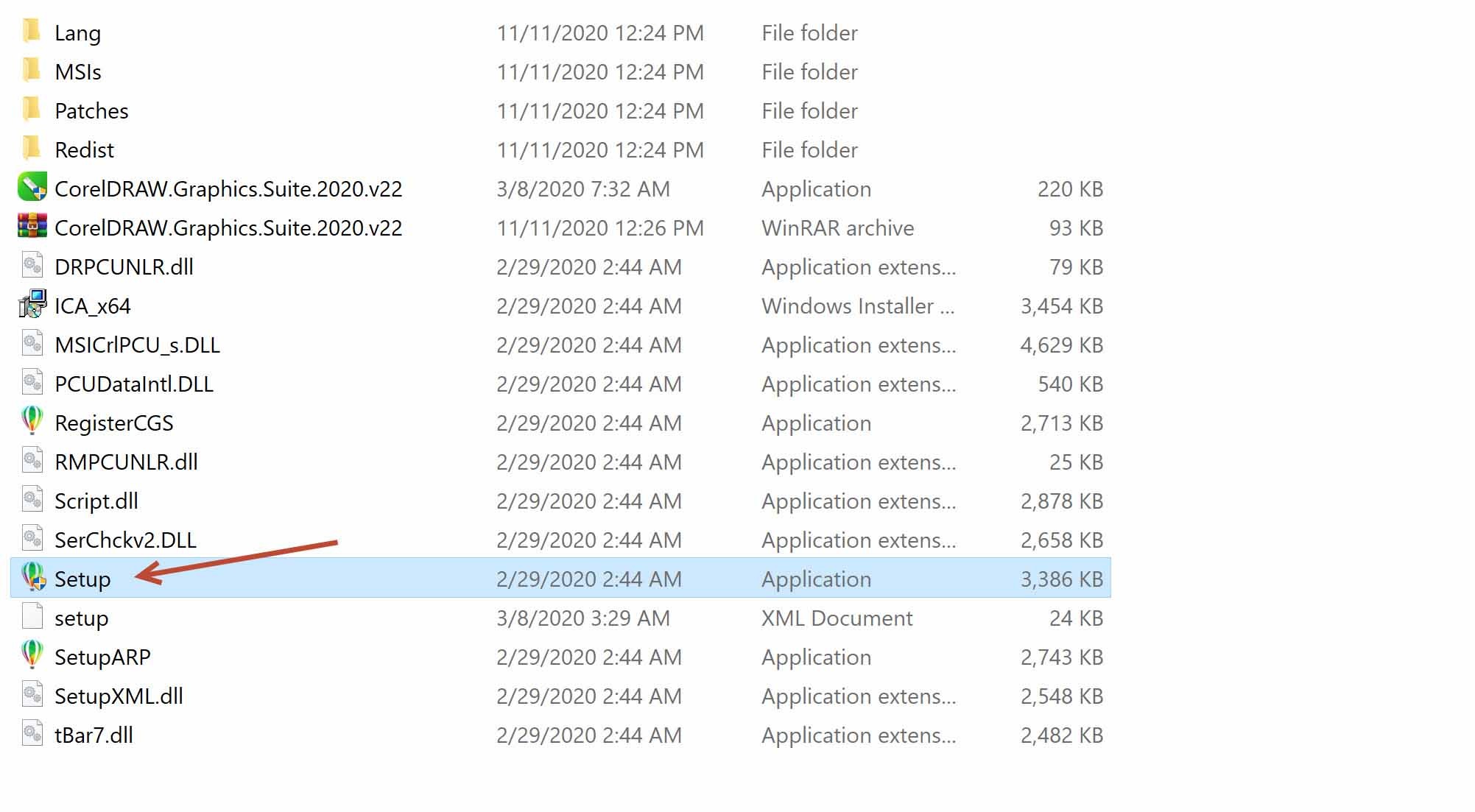Select the Windows Installer type label
The height and width of the screenshot is (812, 1475).
(x=858, y=306)
